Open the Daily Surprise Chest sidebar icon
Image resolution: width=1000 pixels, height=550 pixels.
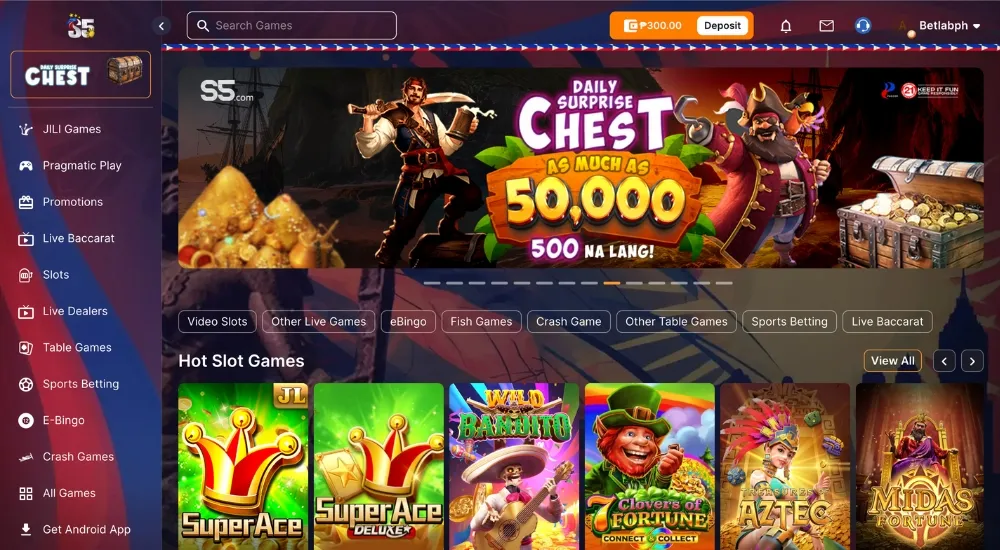coord(80,75)
